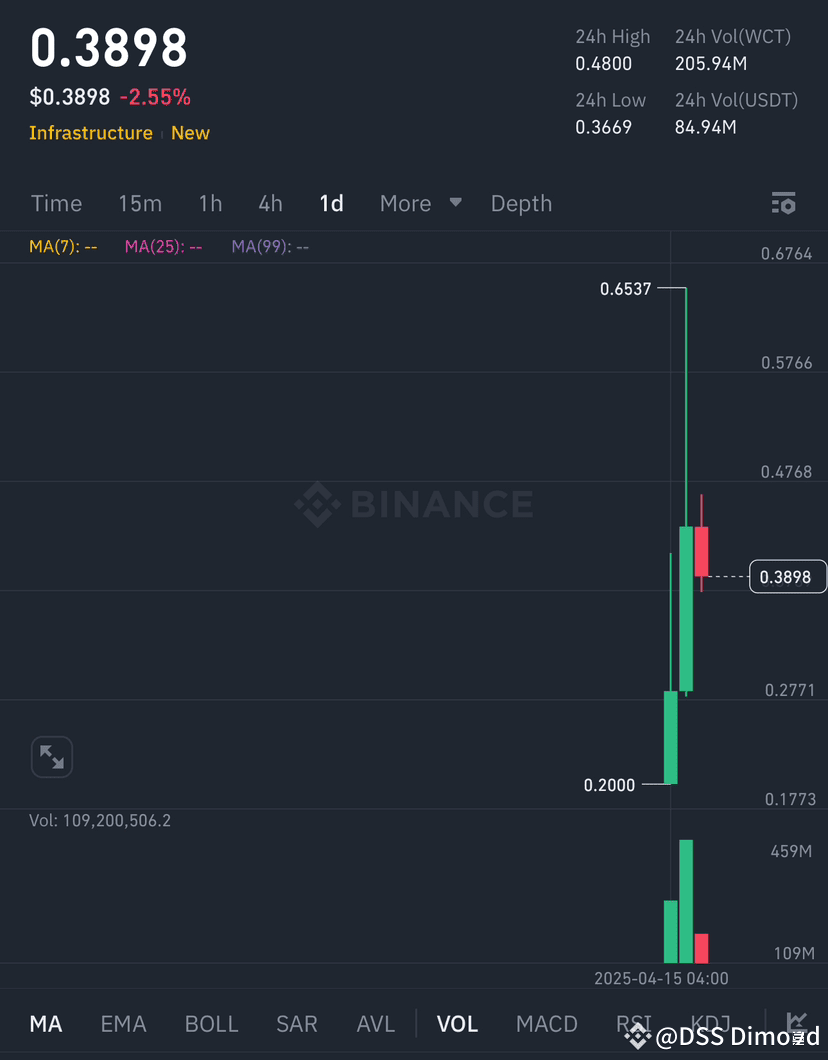828x1060 pixels.
Task: Open the Depth view
Action: [x=521, y=203]
